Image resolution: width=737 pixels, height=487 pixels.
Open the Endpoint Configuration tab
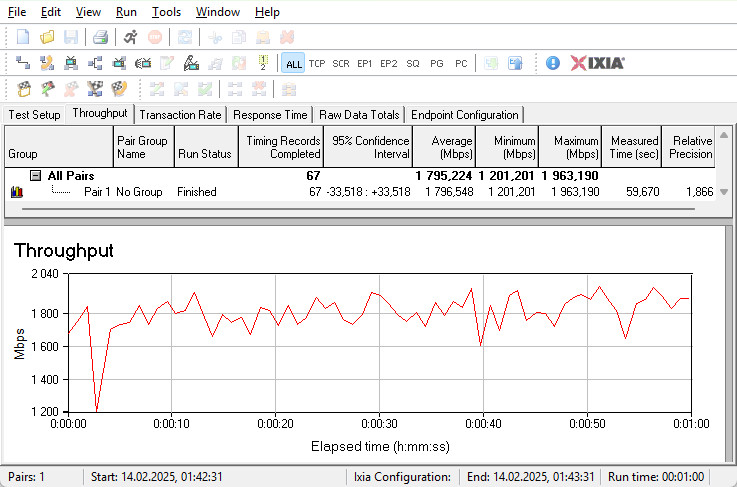tap(464, 115)
